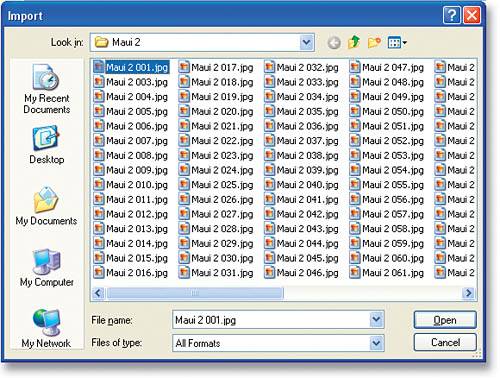Image resolution: width=500 pixels, height=378 pixels.
Task: Select file Maui 2 008.jpg
Action: (x=131, y=155)
